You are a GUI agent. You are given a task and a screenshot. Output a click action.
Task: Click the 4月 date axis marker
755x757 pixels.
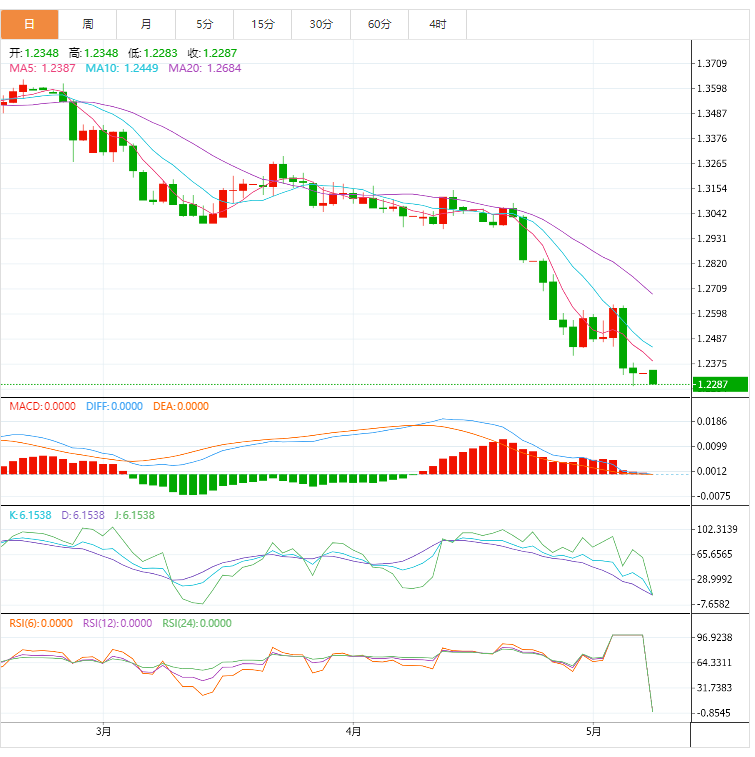[x=353, y=731]
